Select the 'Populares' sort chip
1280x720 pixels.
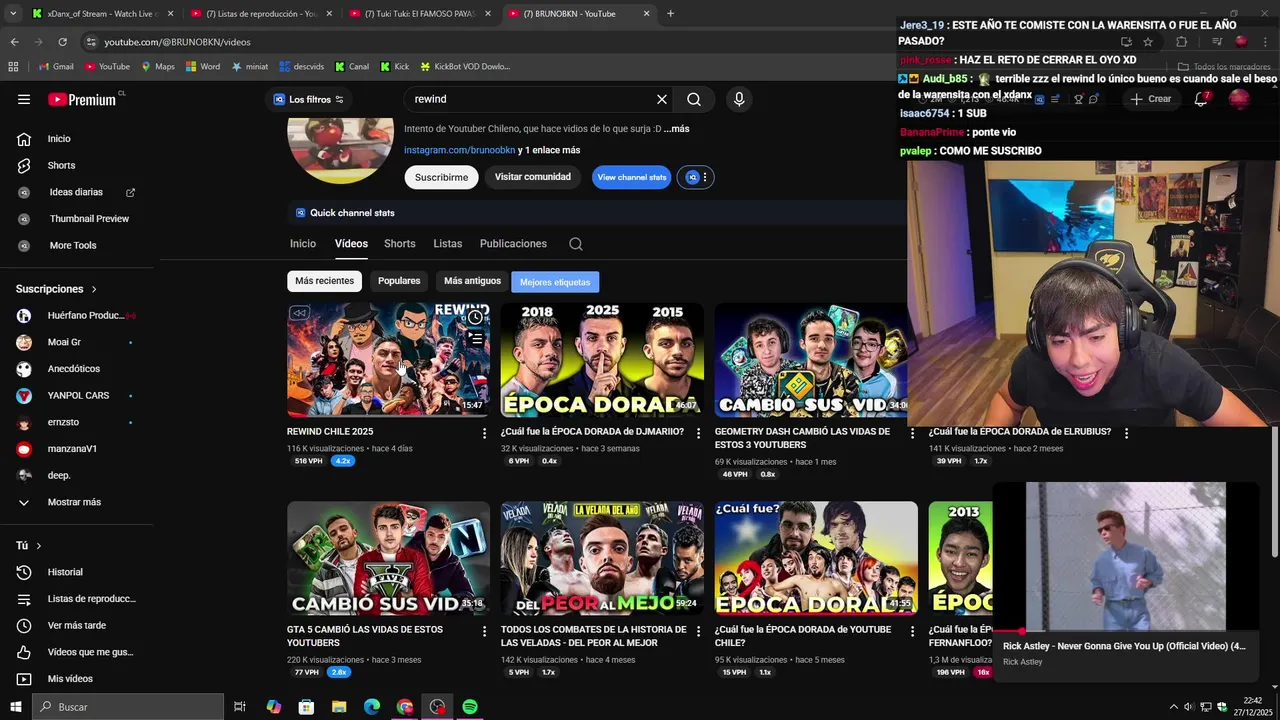[x=399, y=281]
